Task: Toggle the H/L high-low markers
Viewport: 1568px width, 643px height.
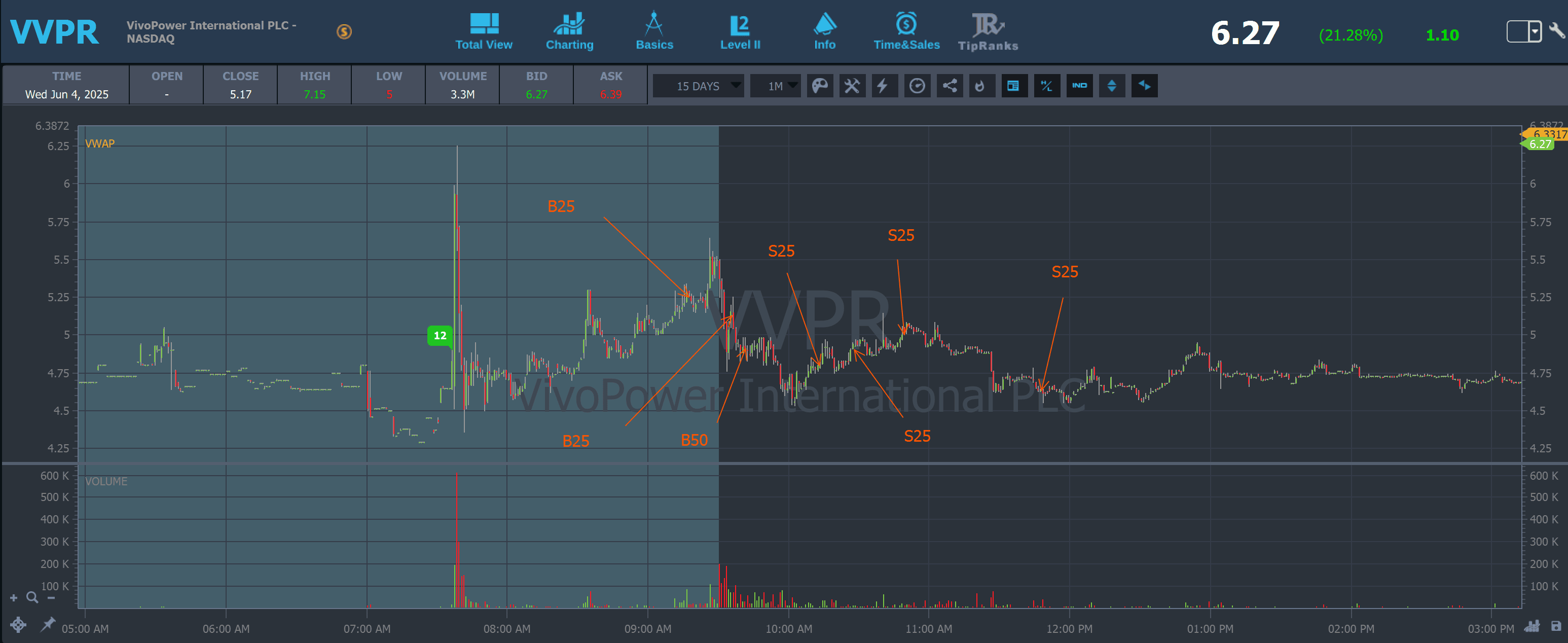Action: click(1047, 86)
